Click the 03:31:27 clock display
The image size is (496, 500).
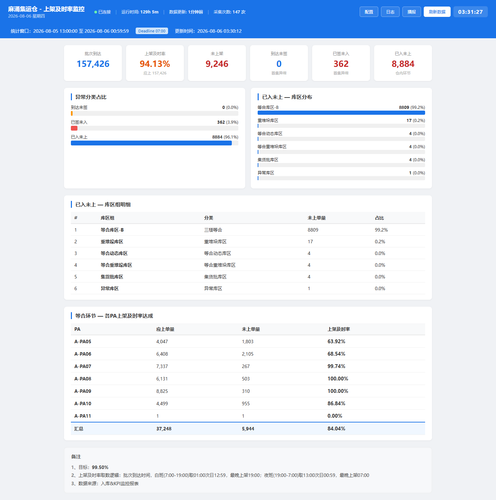point(470,12)
